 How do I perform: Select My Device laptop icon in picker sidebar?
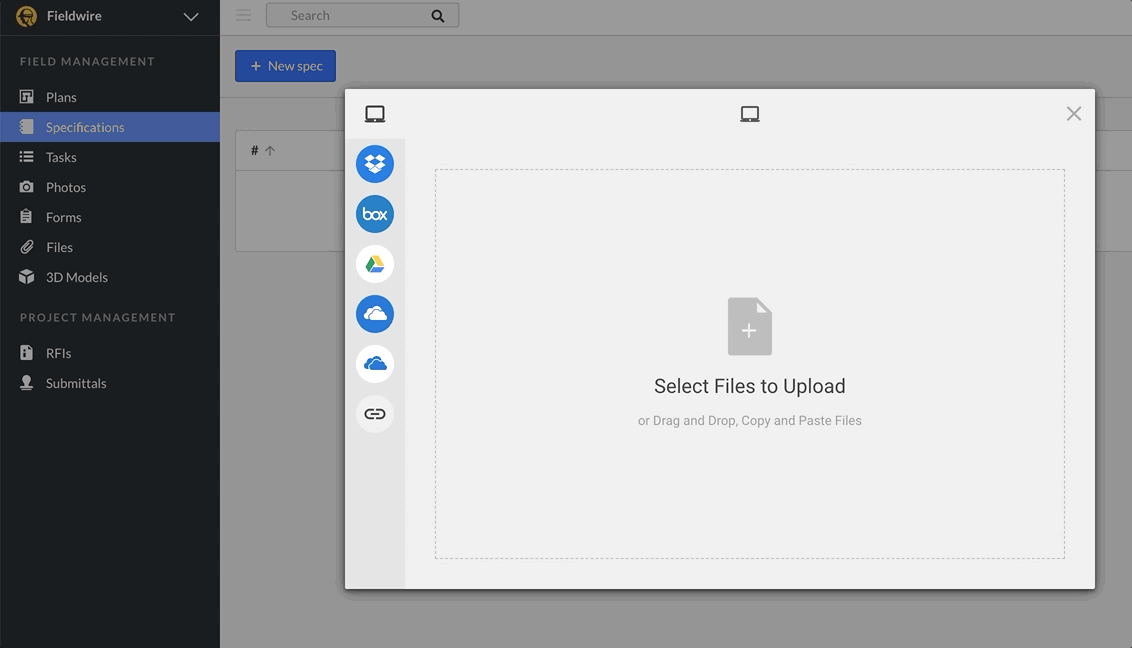[x=375, y=115]
